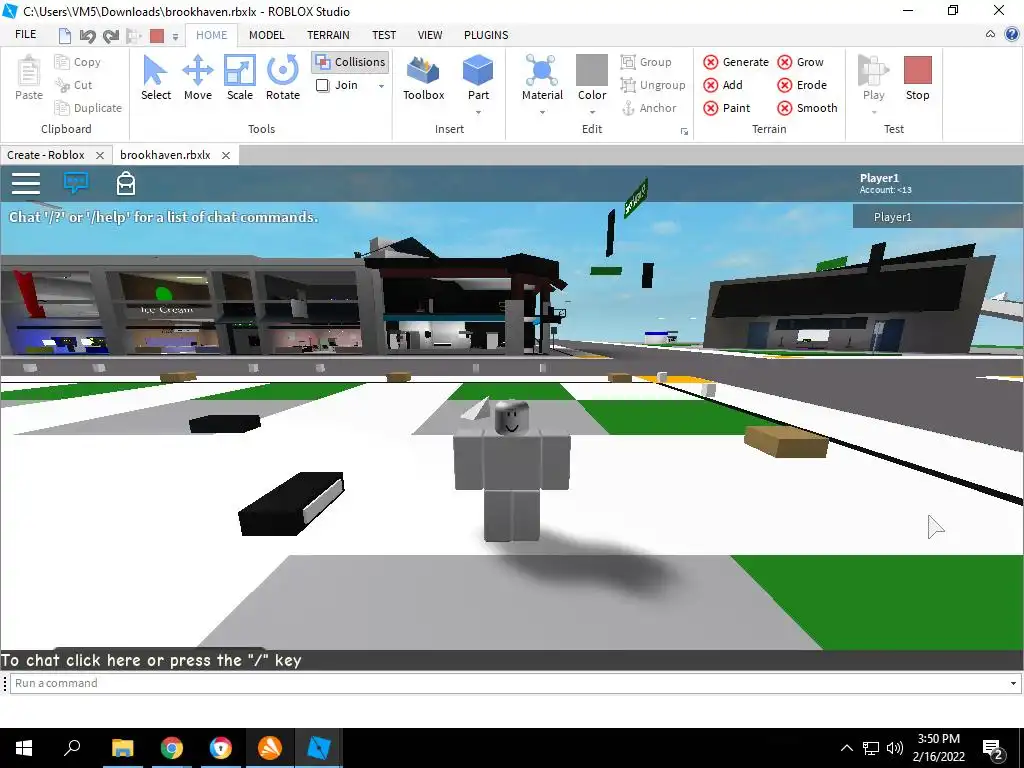Click the Redo arrow in quick access
The height and width of the screenshot is (768, 1024).
pyautogui.click(x=111, y=36)
